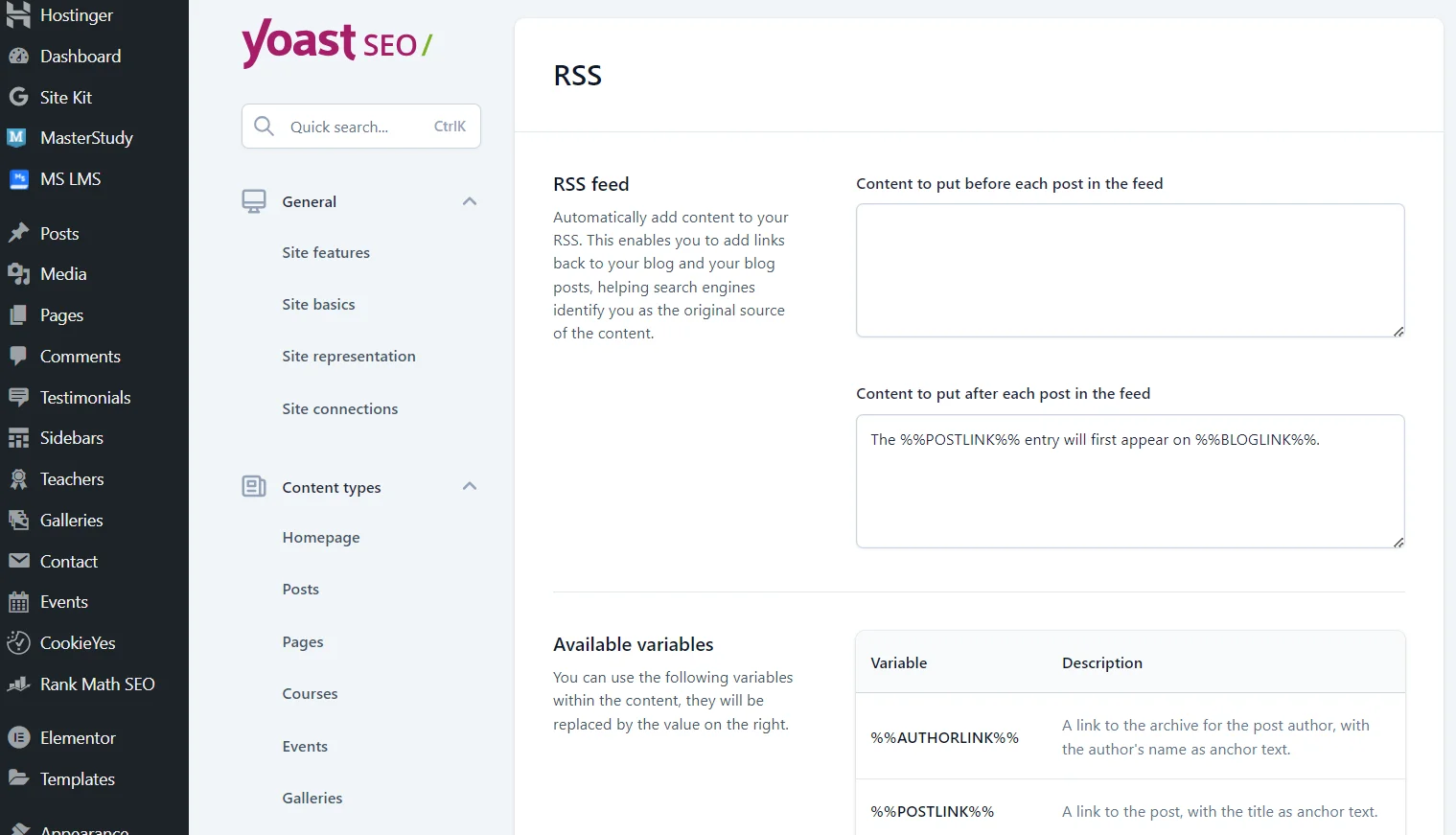Click the Site Kit Google icon
The height and width of the screenshot is (835, 1456).
coord(18,97)
